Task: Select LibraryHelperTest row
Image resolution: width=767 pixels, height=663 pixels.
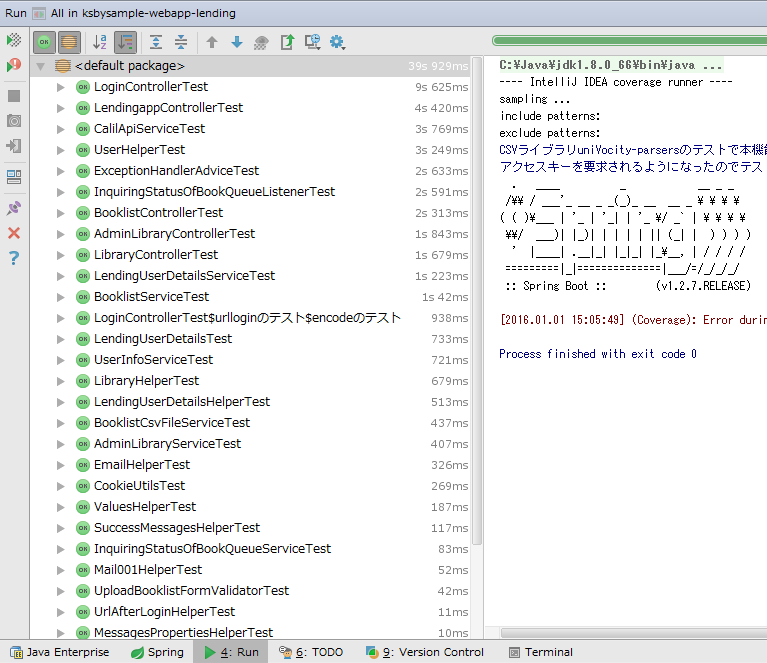Action: 249,381
